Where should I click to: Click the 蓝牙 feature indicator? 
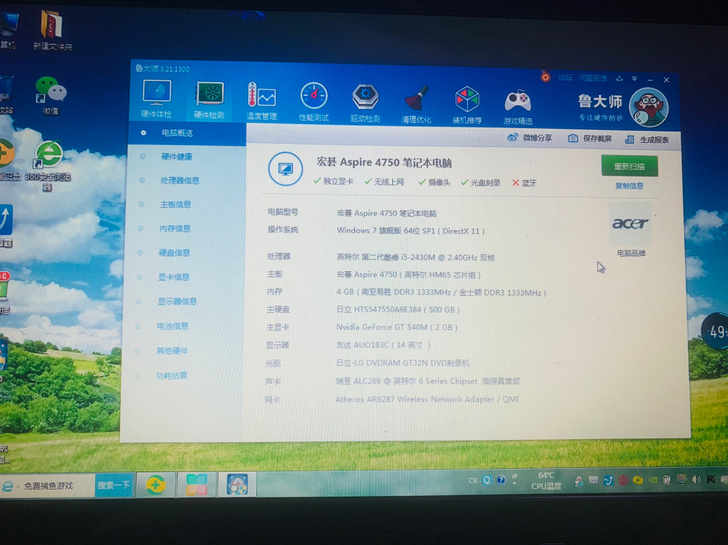pyautogui.click(x=524, y=183)
